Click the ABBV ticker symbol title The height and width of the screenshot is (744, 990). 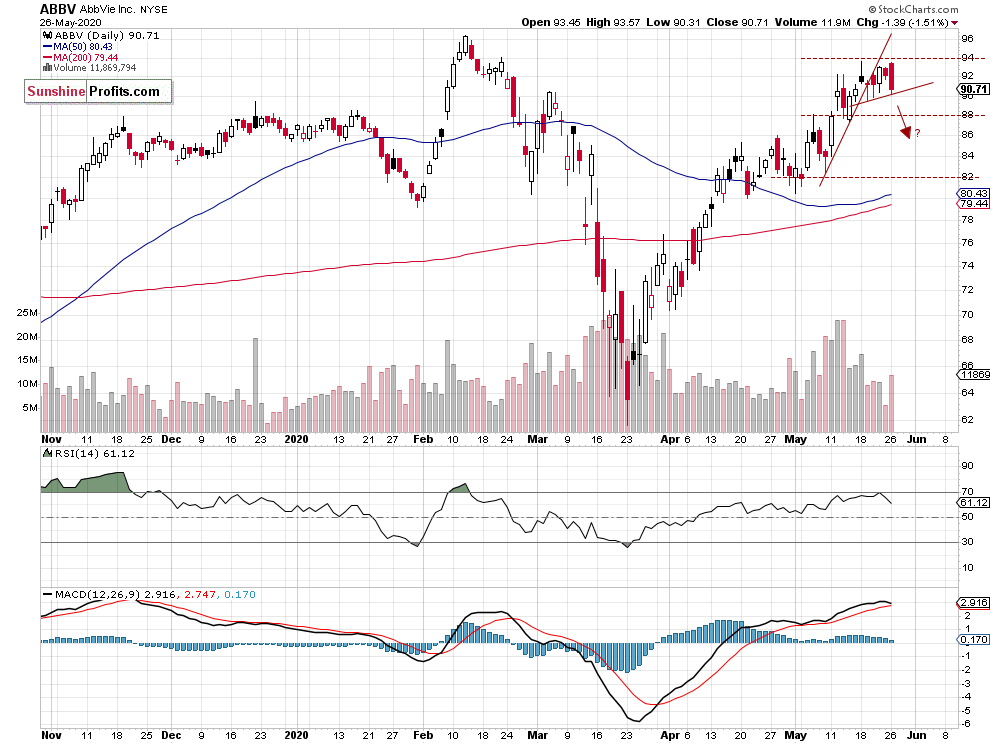click(58, 9)
